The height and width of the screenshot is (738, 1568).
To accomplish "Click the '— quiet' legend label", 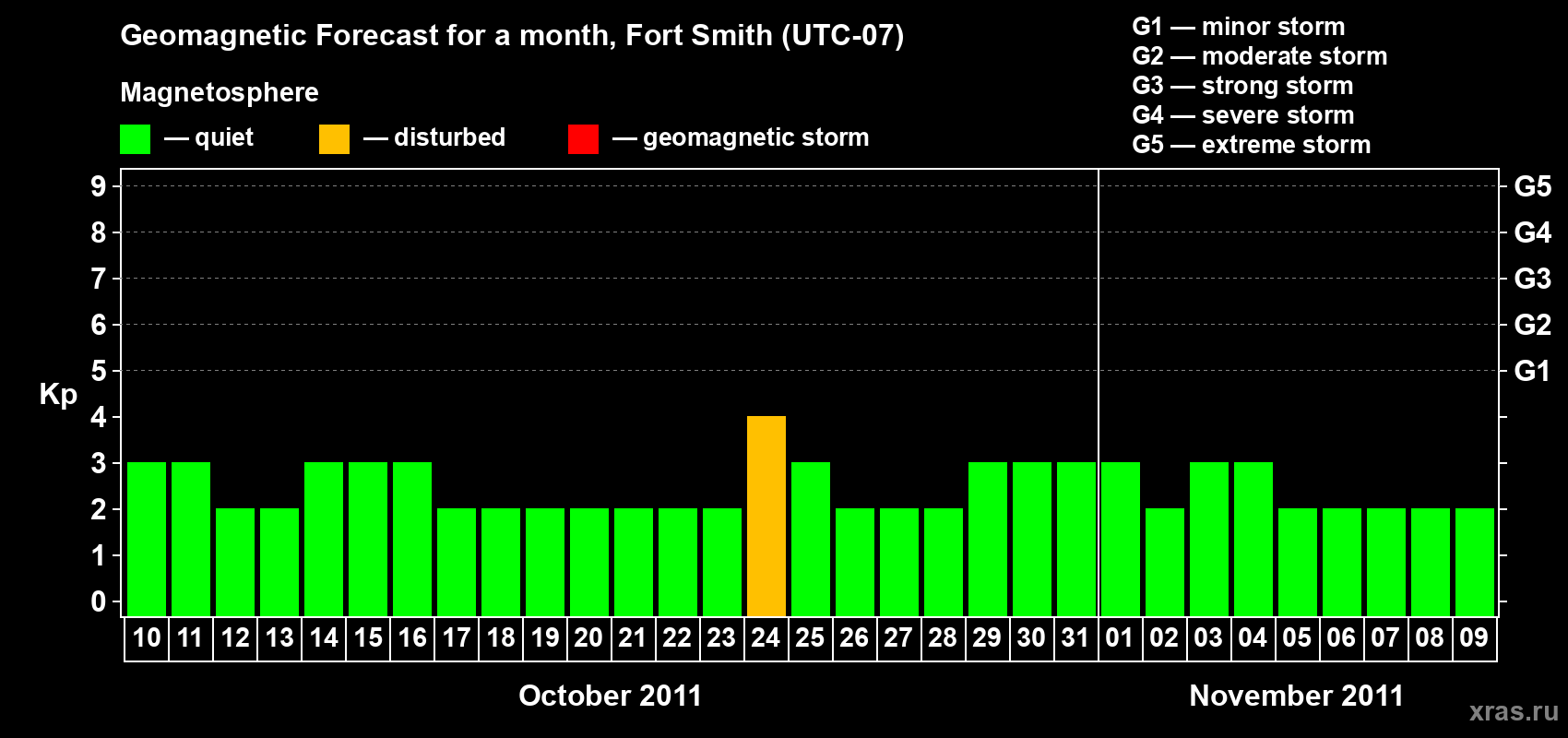I will coord(208,137).
